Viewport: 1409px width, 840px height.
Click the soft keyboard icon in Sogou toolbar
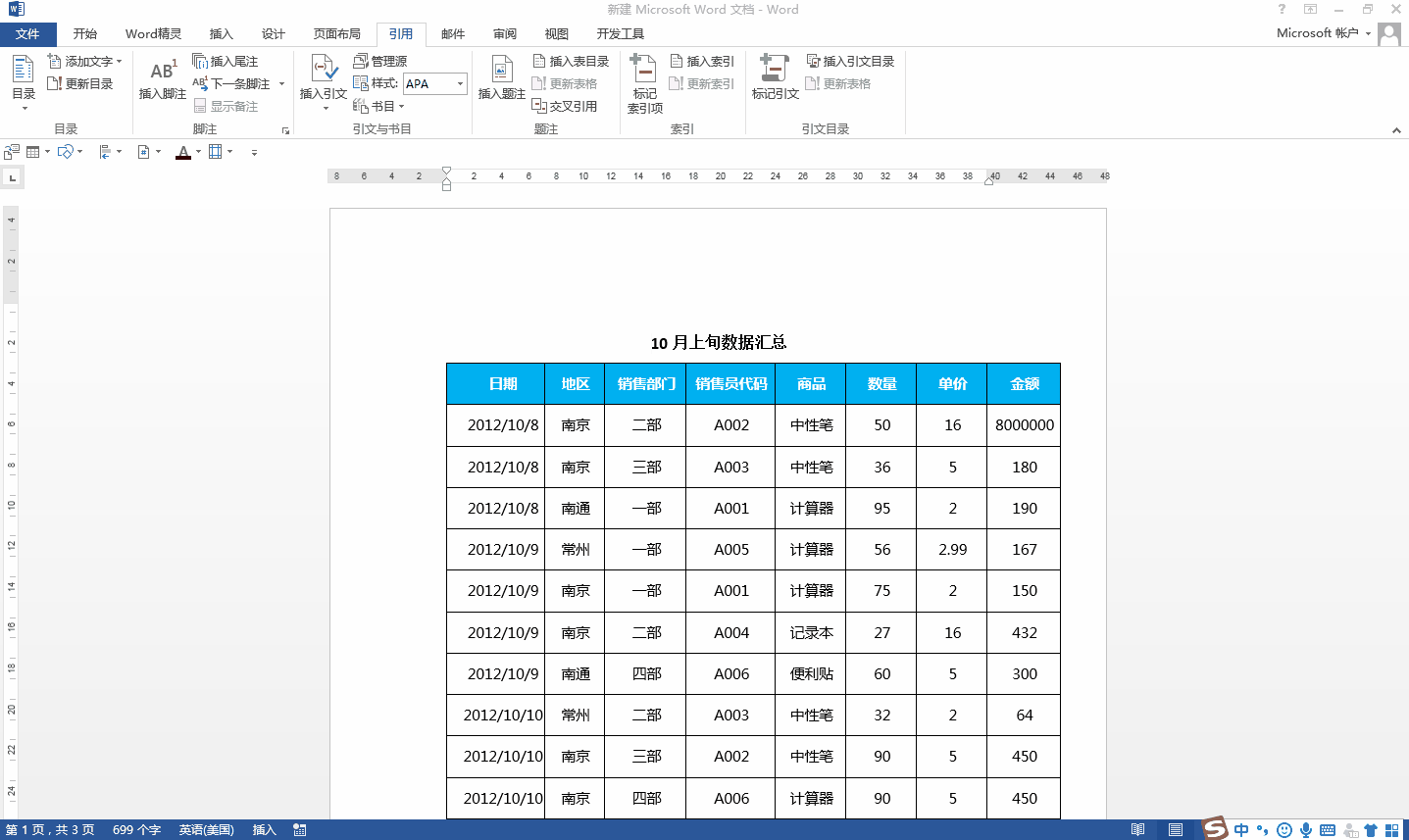click(x=1328, y=830)
